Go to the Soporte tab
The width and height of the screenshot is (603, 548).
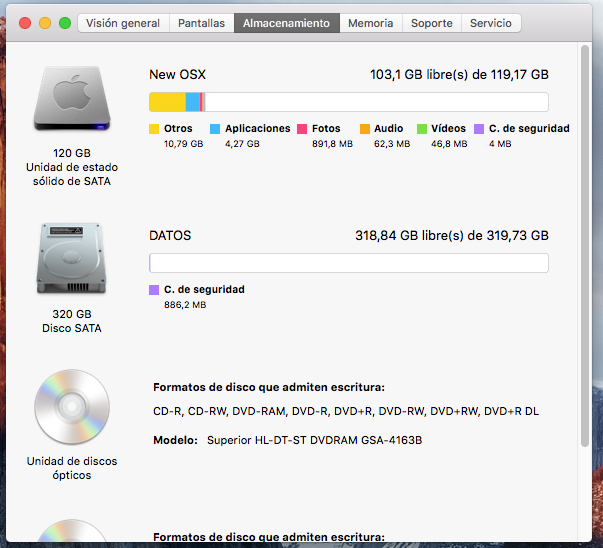[x=431, y=23]
